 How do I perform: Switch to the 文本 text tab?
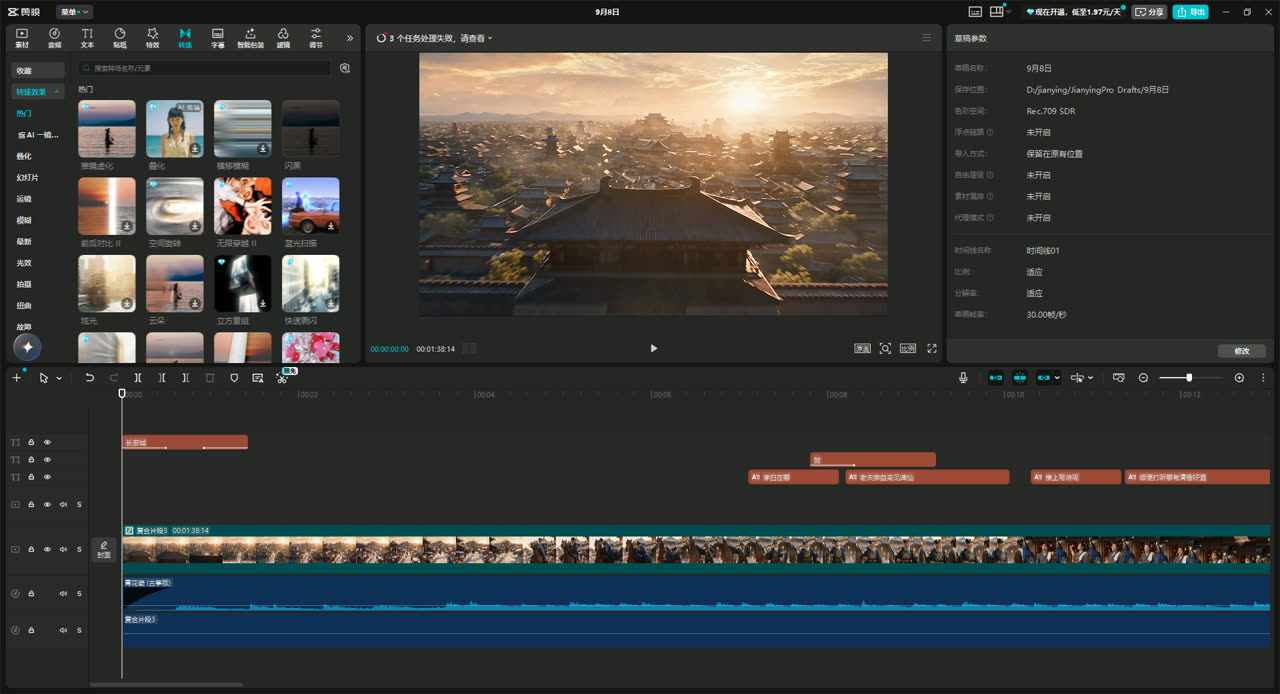pyautogui.click(x=87, y=38)
